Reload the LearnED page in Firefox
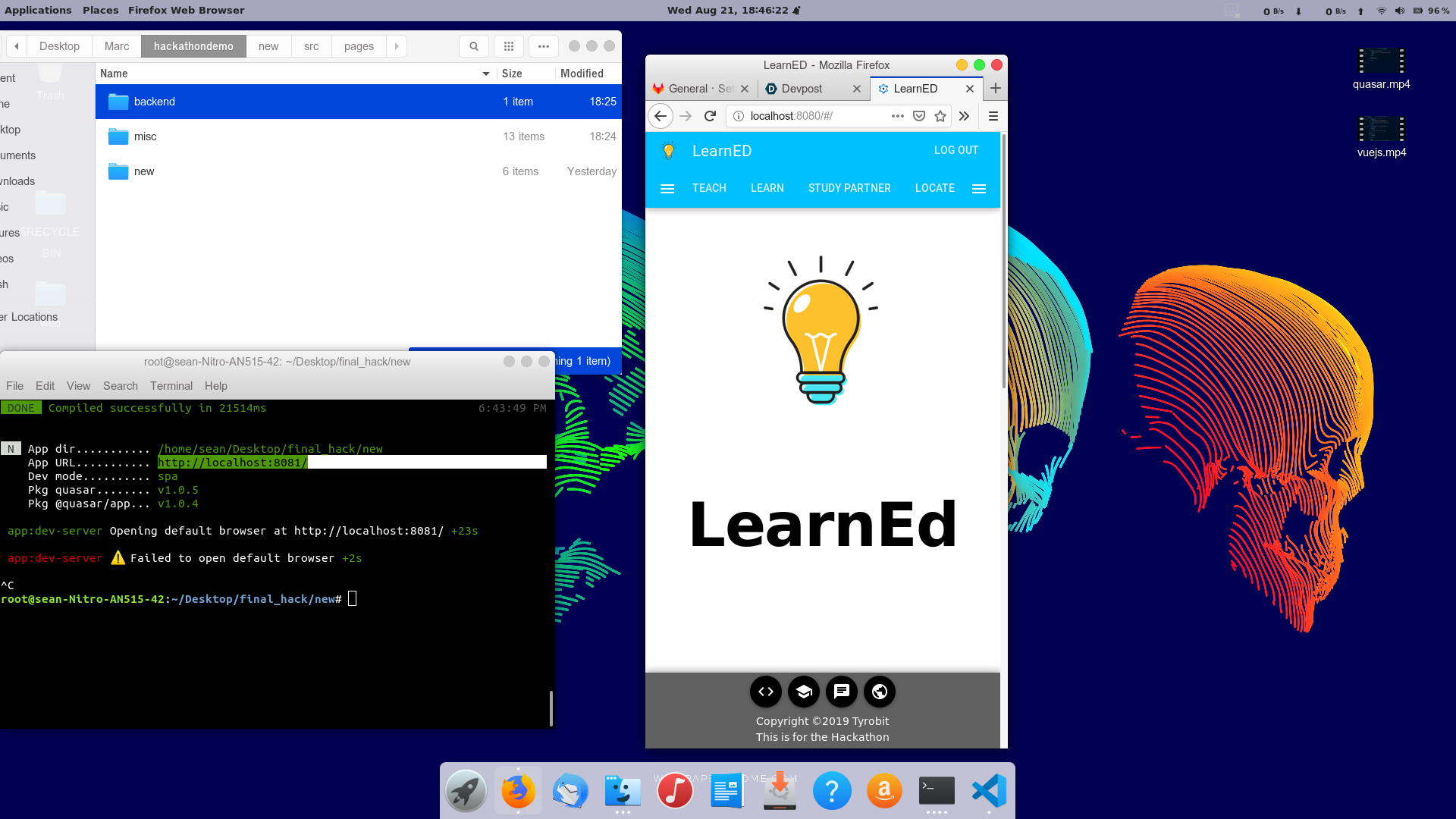 pos(710,116)
